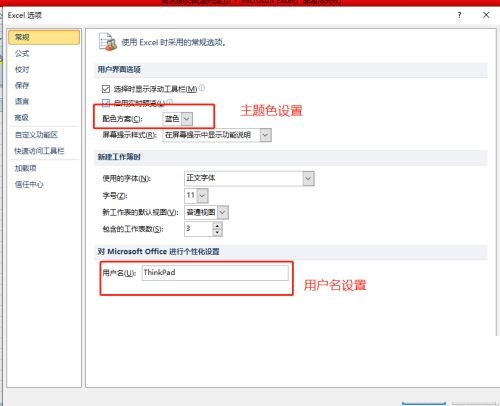Go to the 语言 options category
The width and height of the screenshot is (500, 406).
click(x=22, y=101)
